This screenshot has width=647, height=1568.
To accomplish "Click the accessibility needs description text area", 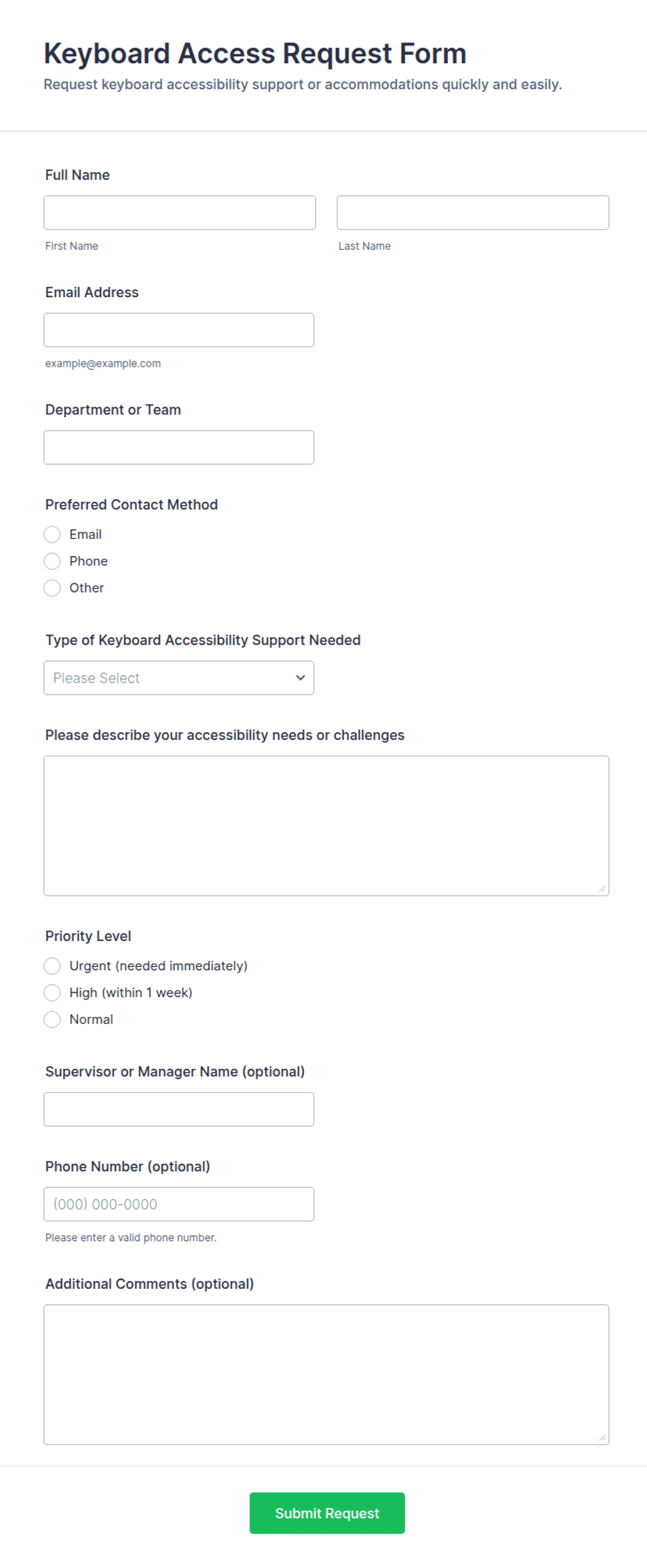I will click(x=326, y=825).
